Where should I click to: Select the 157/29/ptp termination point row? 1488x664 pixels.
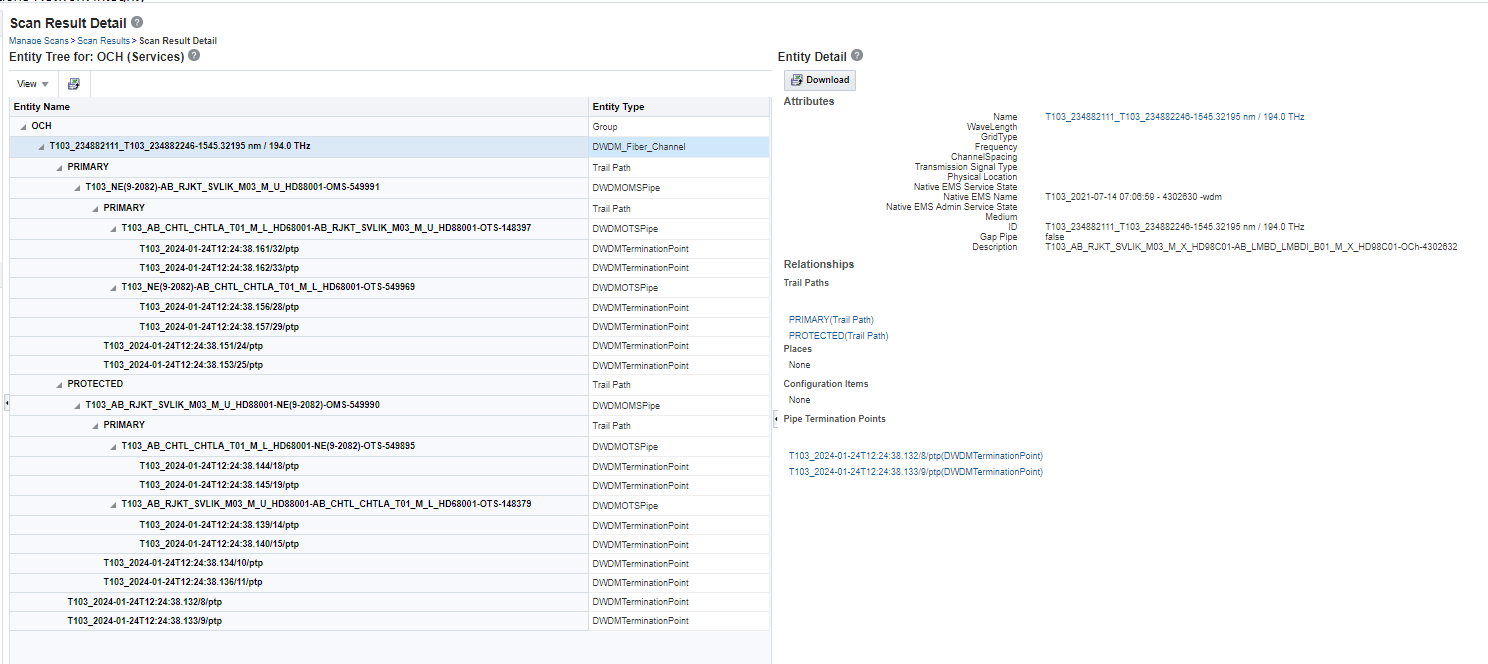pos(389,327)
